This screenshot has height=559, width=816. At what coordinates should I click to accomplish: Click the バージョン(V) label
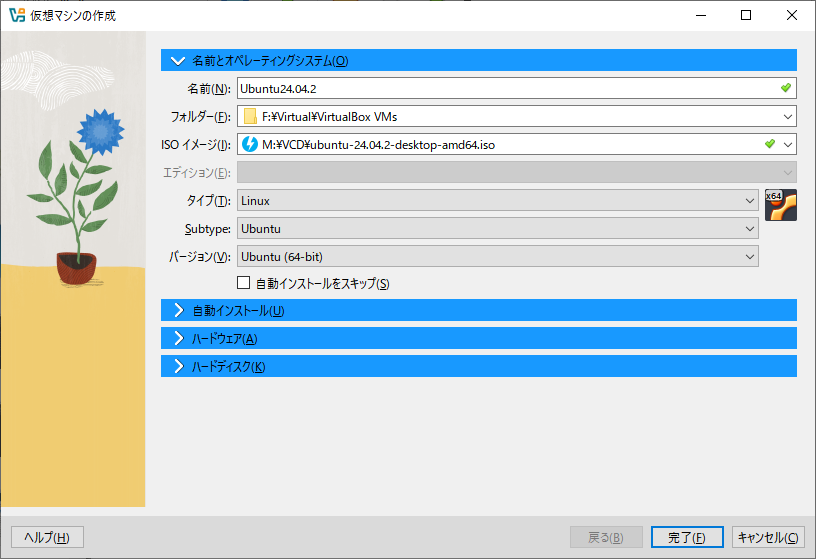pos(200,257)
